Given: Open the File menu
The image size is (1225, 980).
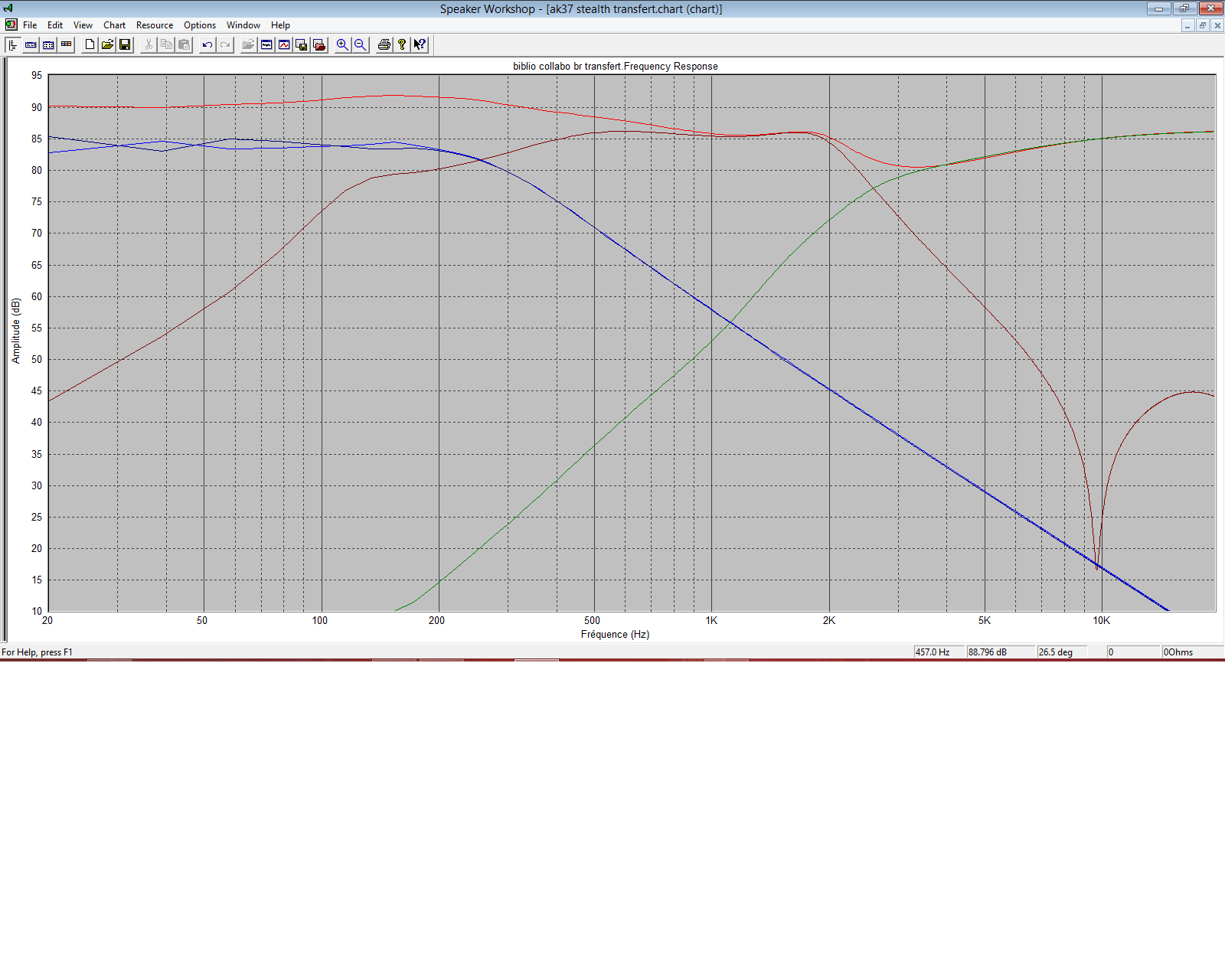Looking at the screenshot, I should coord(30,25).
